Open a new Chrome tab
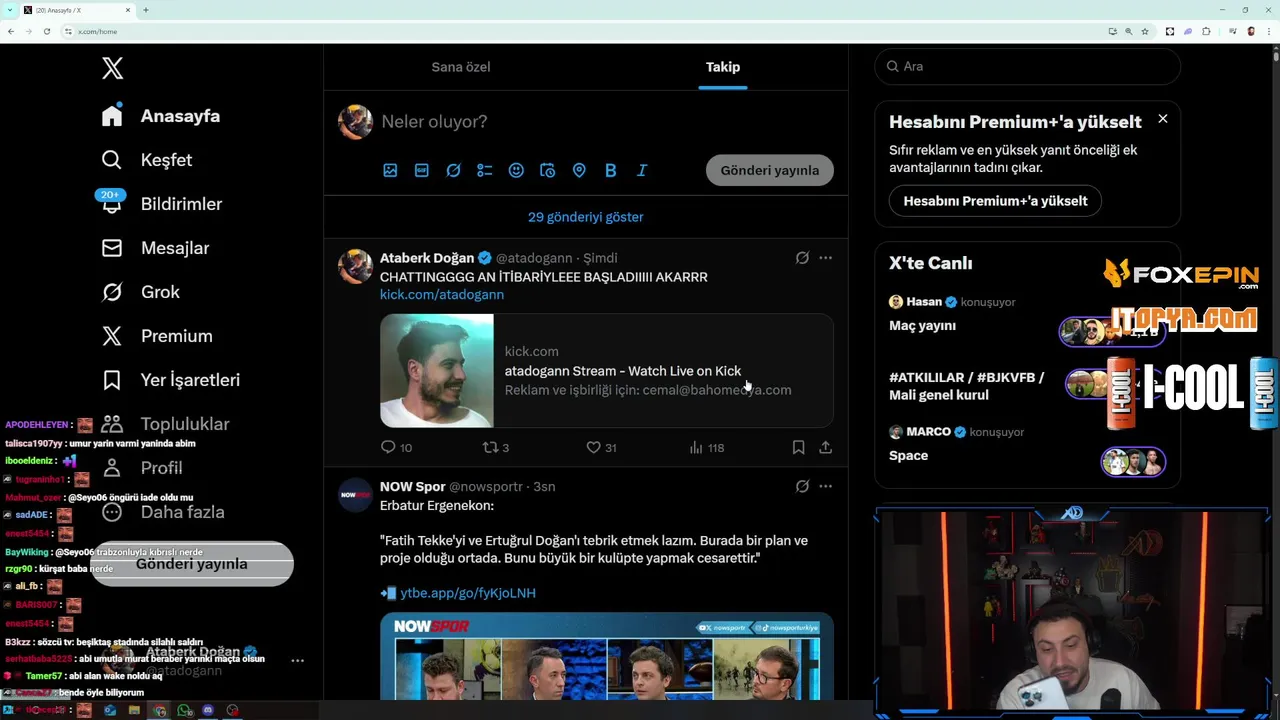The width and height of the screenshot is (1280, 720). click(x=146, y=10)
